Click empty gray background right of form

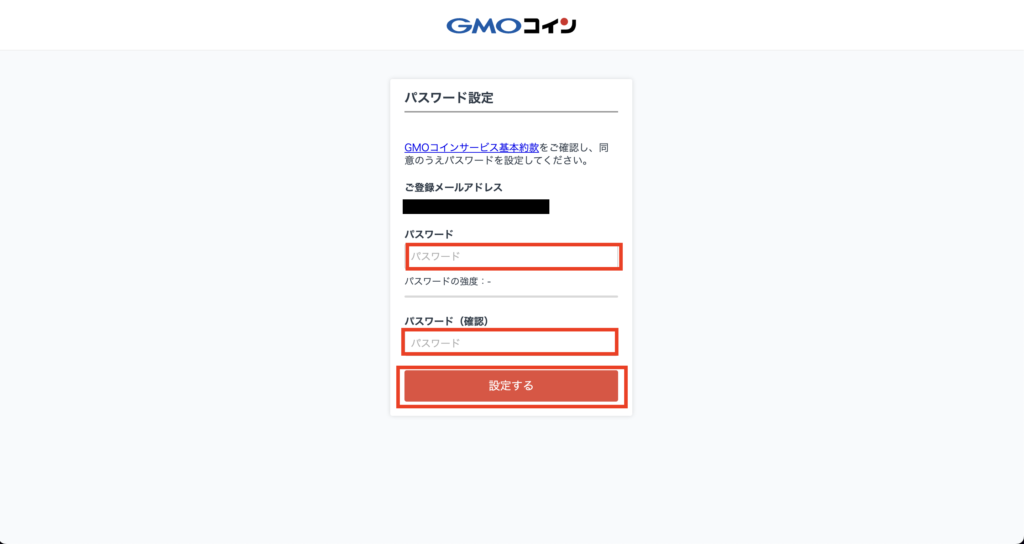click(x=823, y=261)
